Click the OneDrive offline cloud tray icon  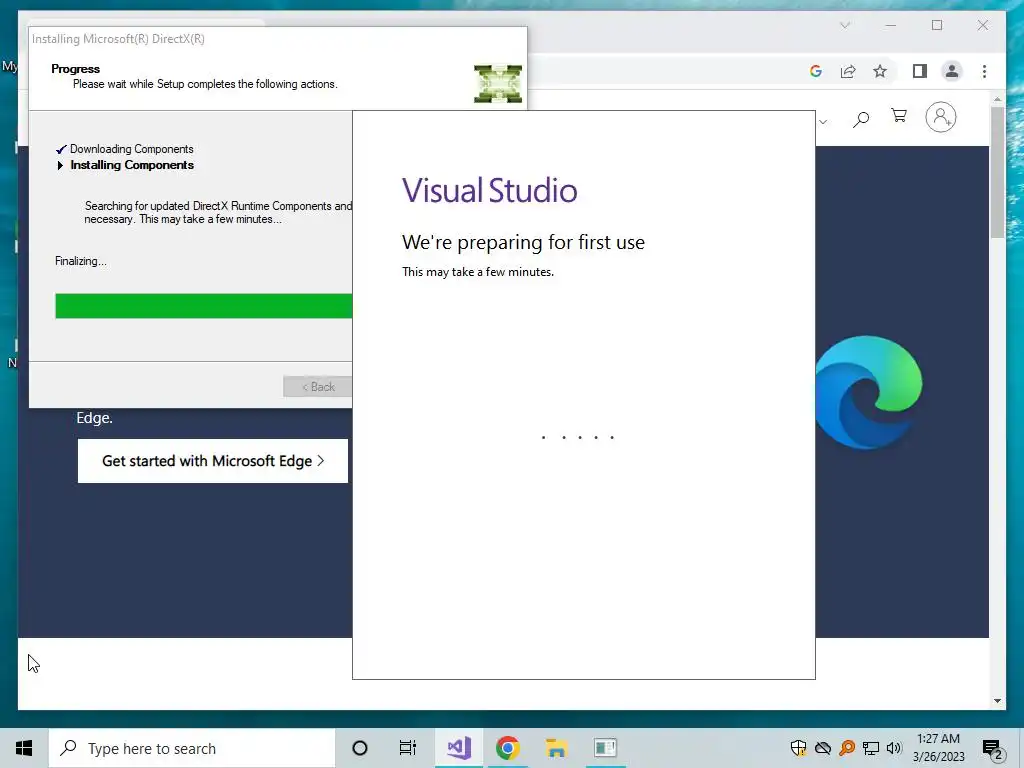823,748
